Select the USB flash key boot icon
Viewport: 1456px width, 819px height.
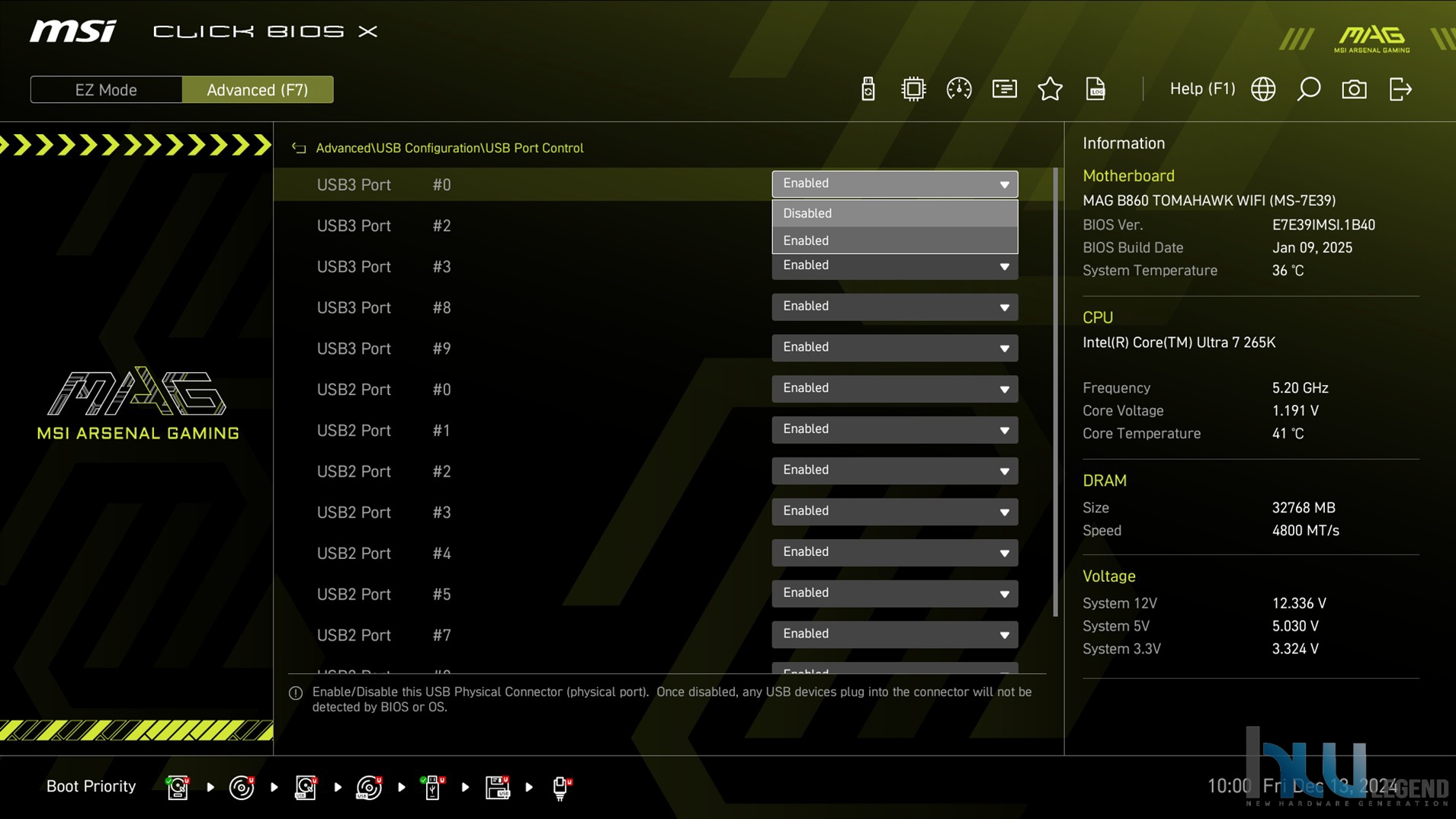click(433, 787)
